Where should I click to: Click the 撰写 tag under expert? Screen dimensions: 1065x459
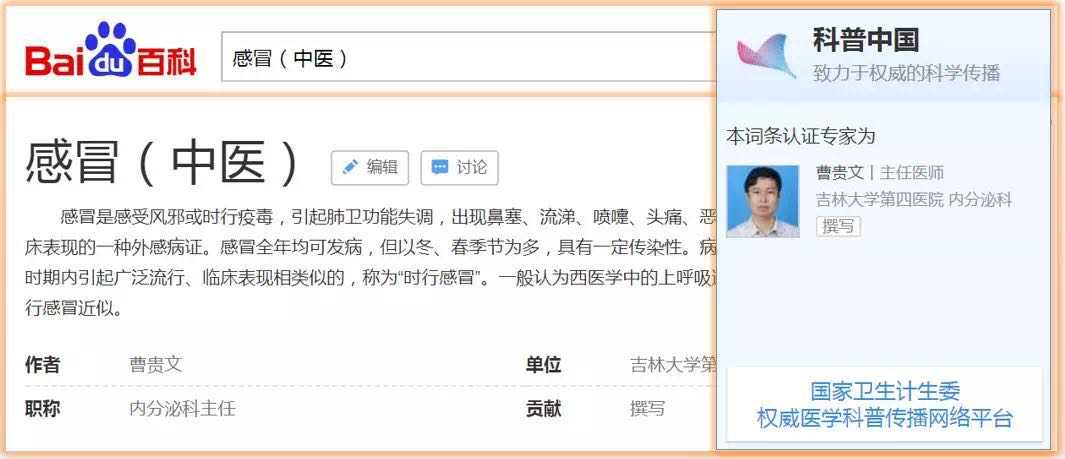pos(838,226)
